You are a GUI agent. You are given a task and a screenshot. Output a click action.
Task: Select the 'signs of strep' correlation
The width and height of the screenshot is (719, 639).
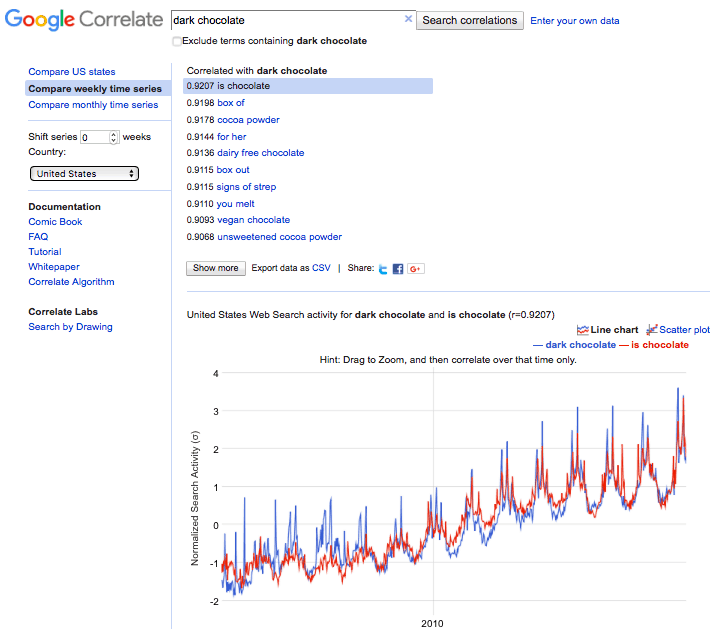coord(246,187)
